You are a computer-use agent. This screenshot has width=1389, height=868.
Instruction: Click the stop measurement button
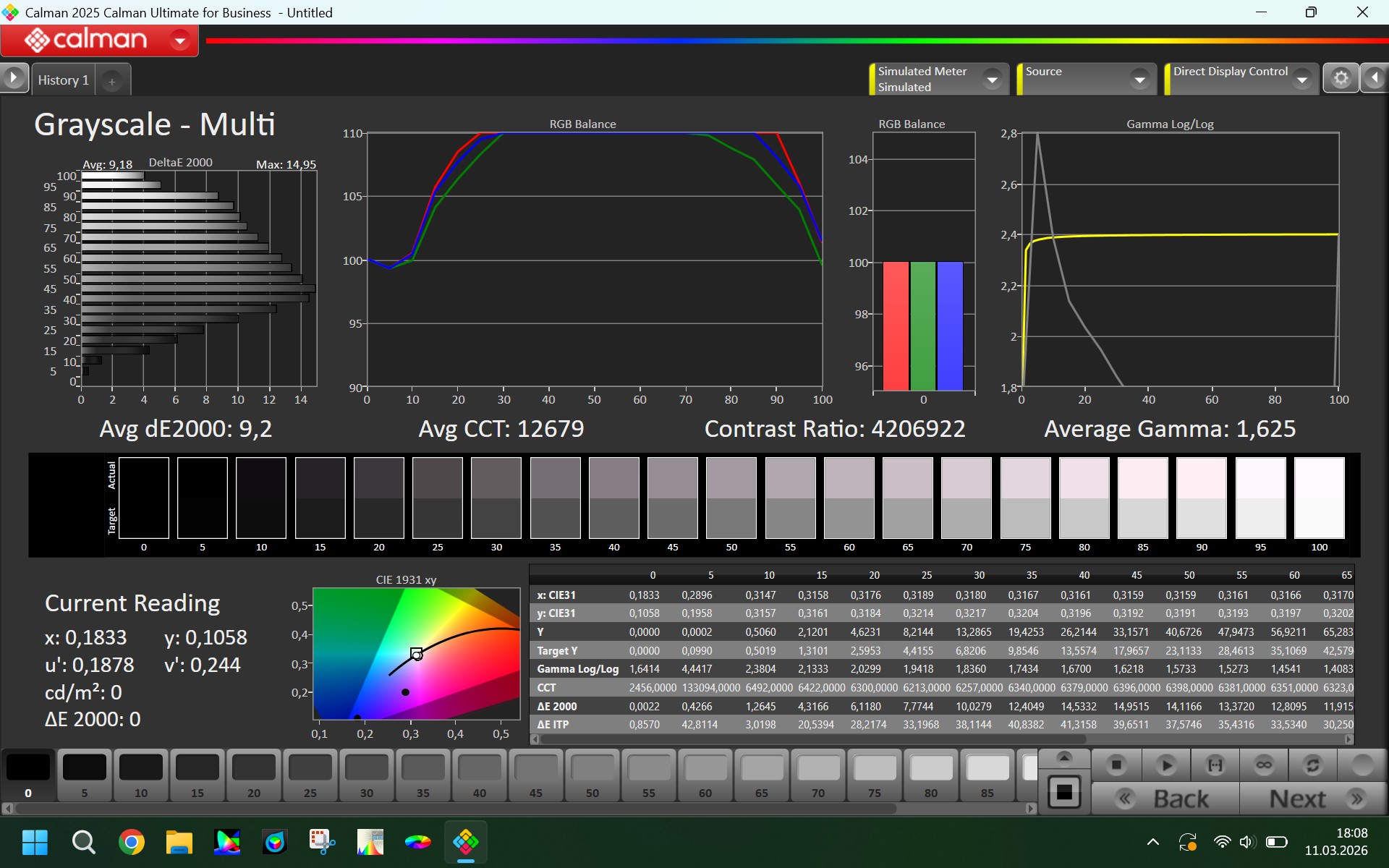pos(1116,765)
